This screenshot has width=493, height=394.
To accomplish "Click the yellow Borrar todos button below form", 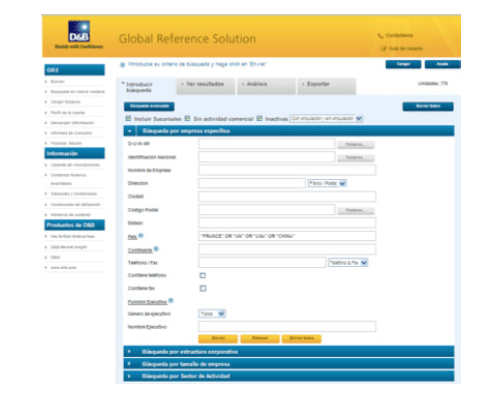I will pos(301,338).
